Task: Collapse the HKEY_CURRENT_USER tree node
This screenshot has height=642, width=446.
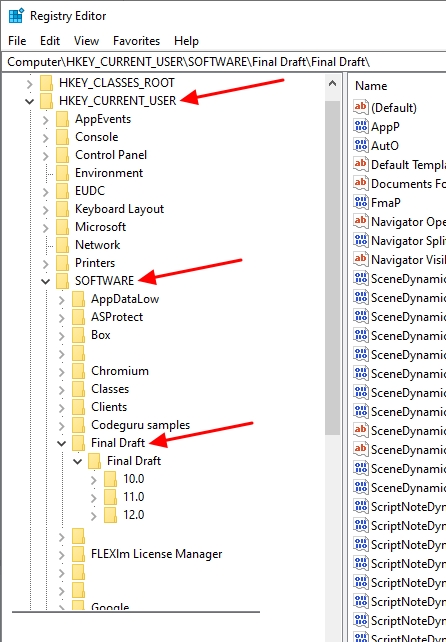Action: point(29,101)
